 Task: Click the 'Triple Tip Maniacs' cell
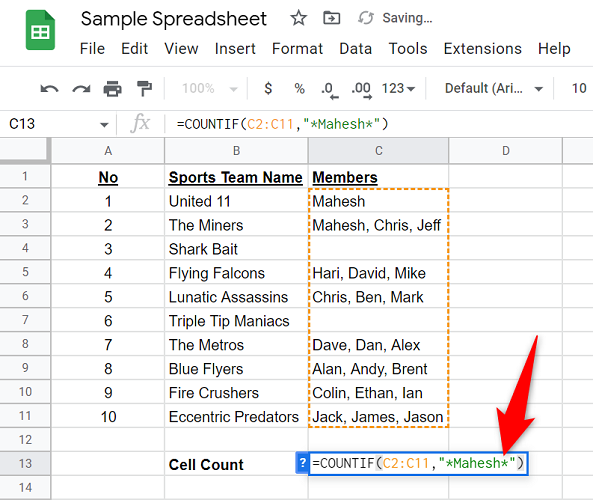coord(236,320)
